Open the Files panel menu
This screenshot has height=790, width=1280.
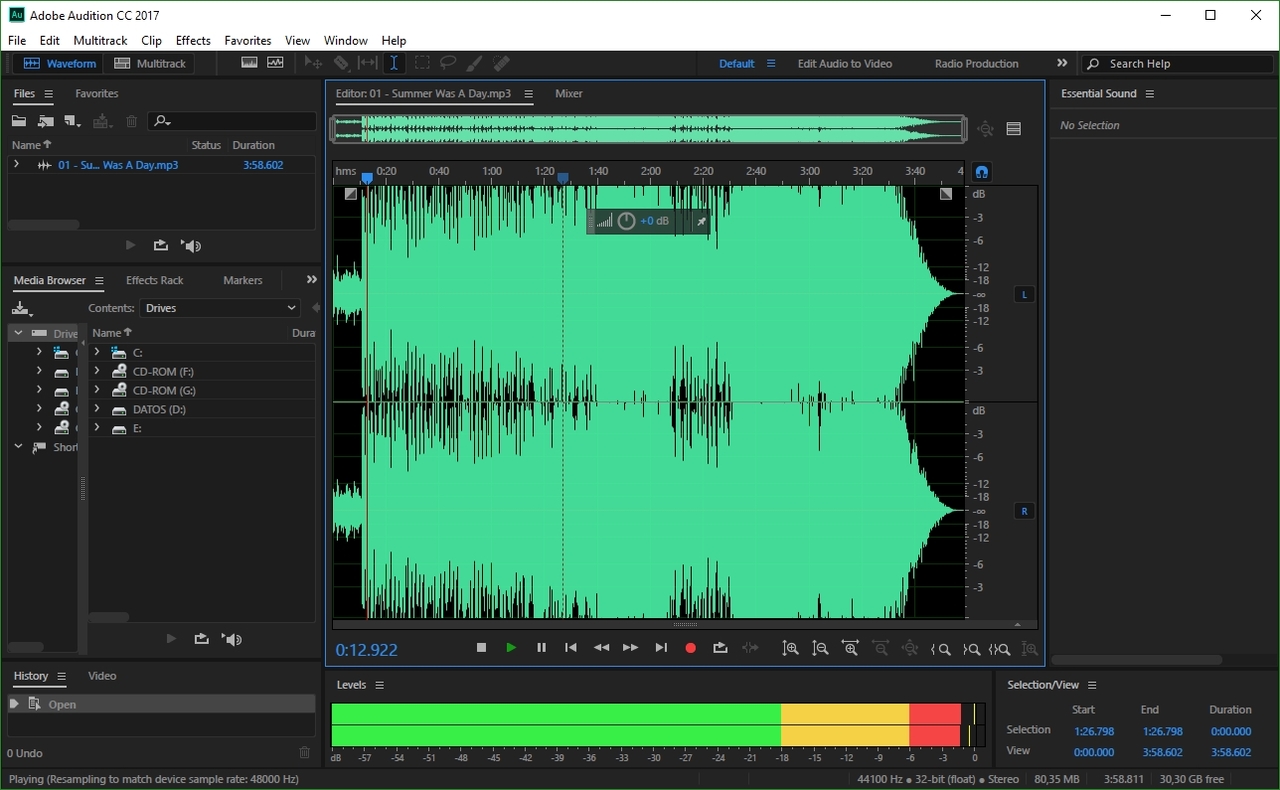click(48, 93)
